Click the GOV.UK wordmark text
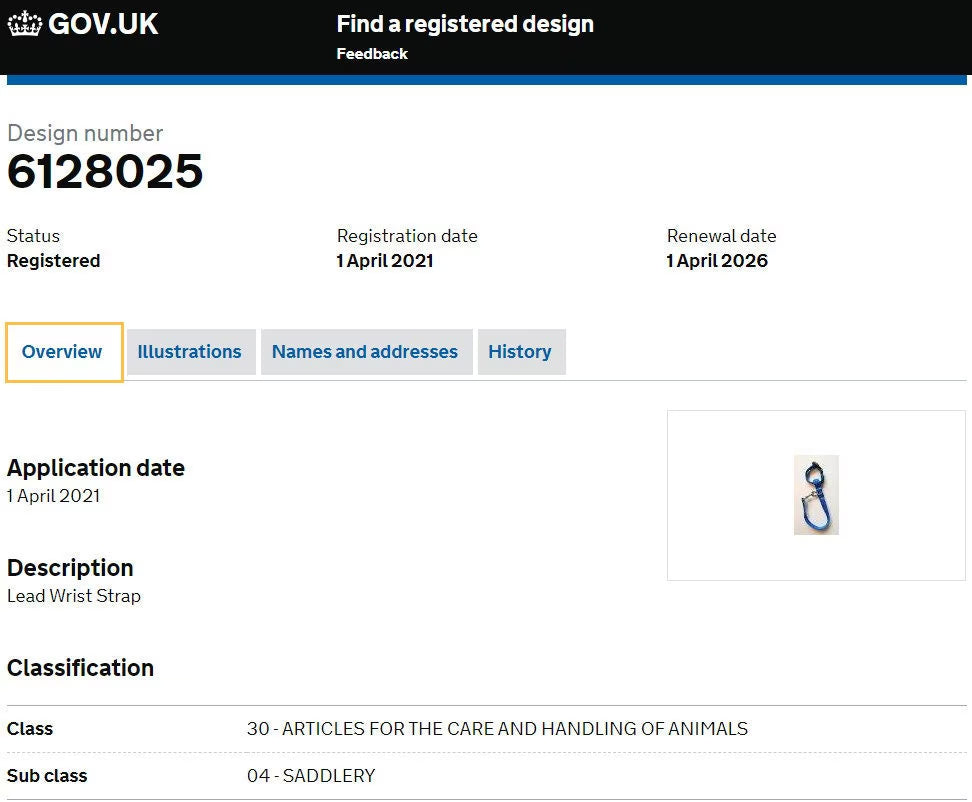Screen dimensions: 972x802 (103, 24)
